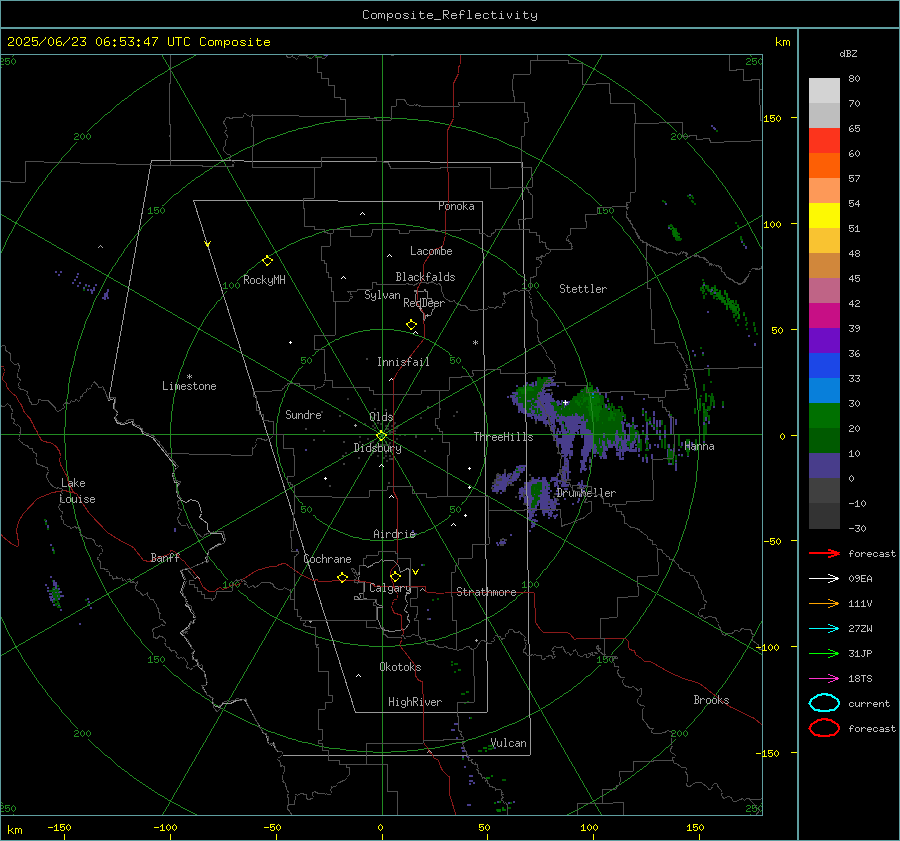Click the Okotoks label on map
The image size is (900, 841).
400,667
